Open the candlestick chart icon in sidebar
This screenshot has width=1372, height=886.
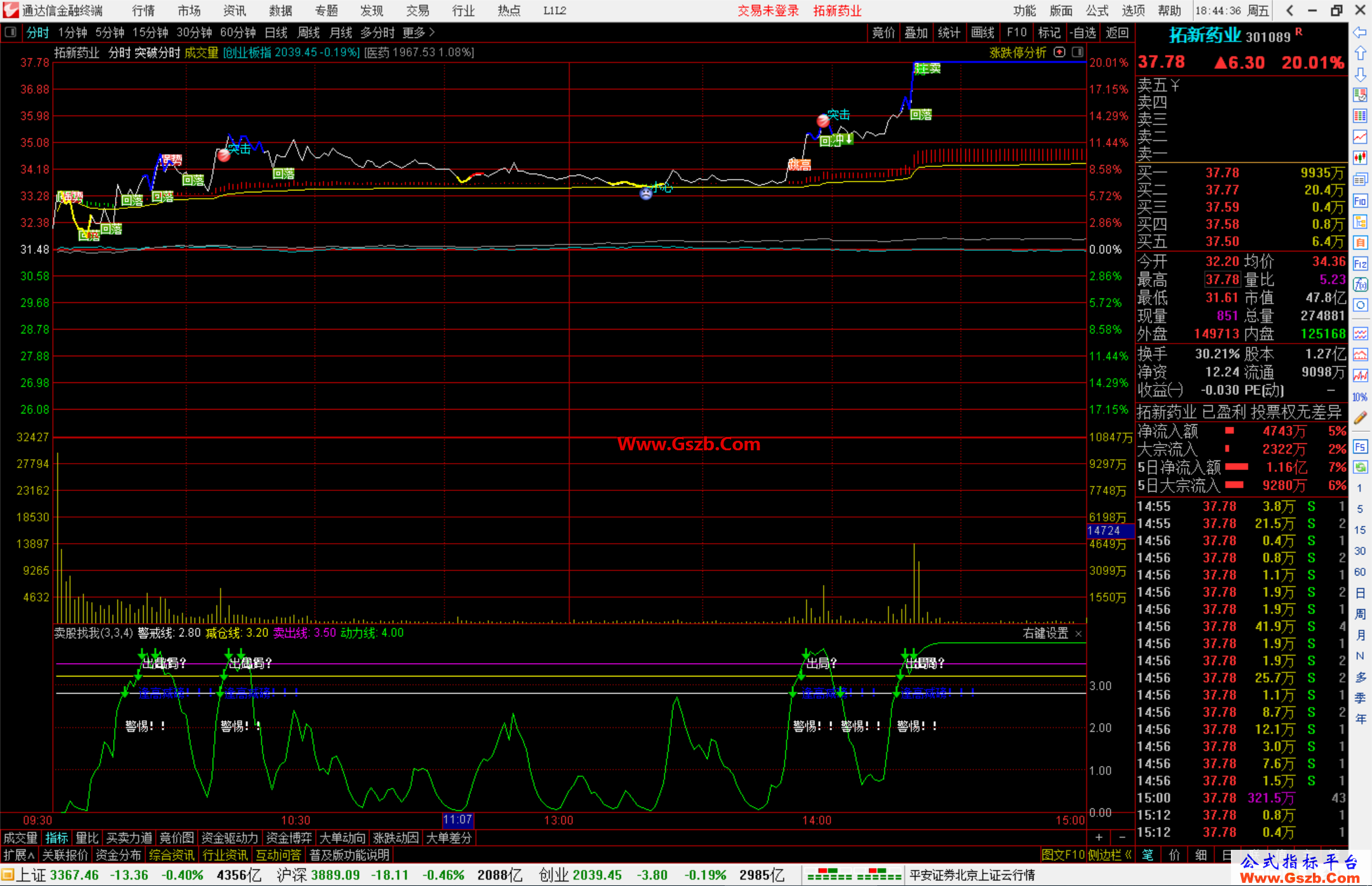click(1360, 158)
